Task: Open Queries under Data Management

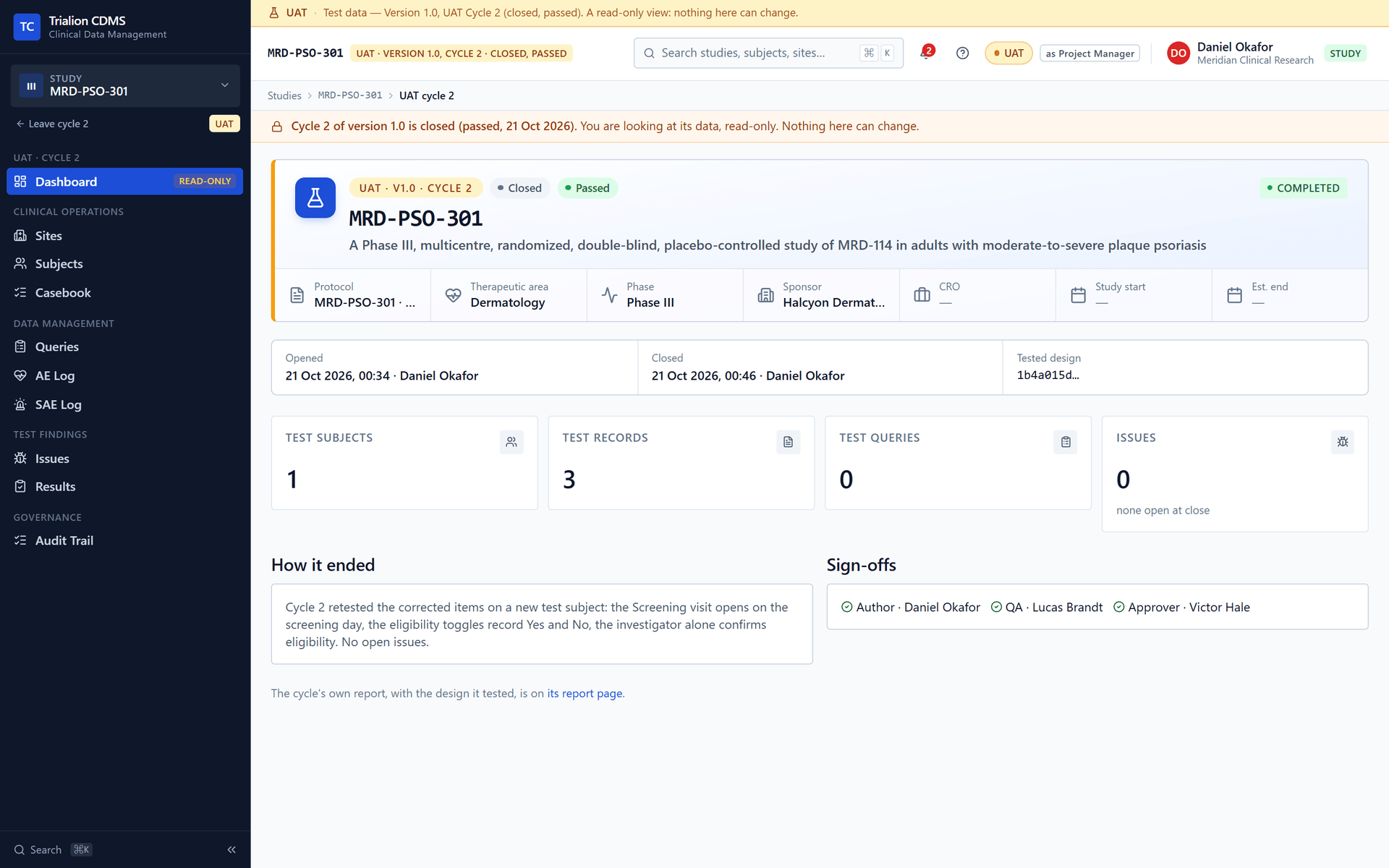Action: [124, 346]
